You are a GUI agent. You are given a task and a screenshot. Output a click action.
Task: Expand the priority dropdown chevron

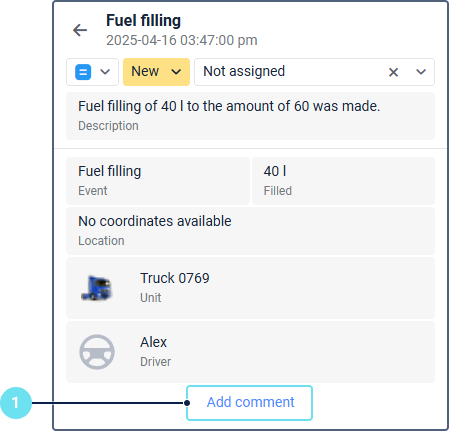tap(105, 72)
